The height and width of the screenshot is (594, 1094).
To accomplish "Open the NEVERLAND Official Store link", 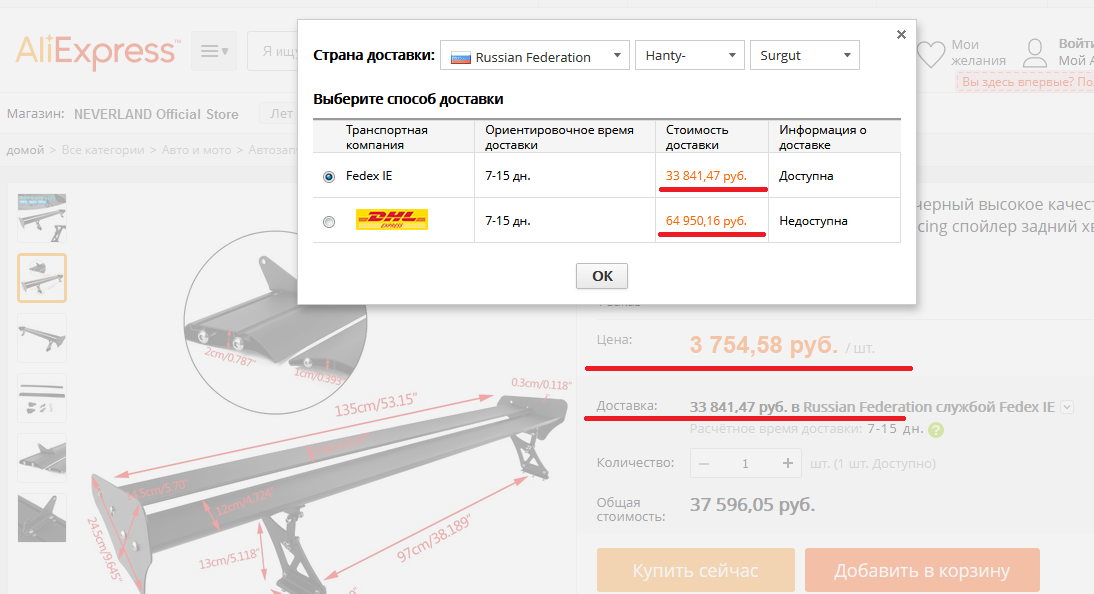I will coord(156,114).
